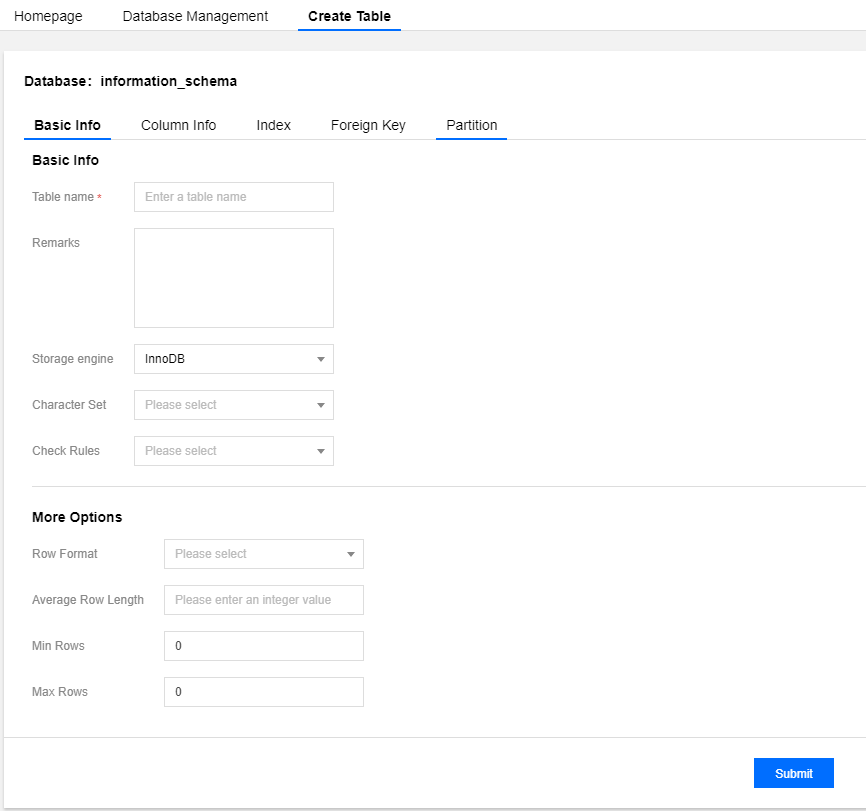Click inside the Remarks text area
This screenshot has width=866, height=811.
[233, 277]
